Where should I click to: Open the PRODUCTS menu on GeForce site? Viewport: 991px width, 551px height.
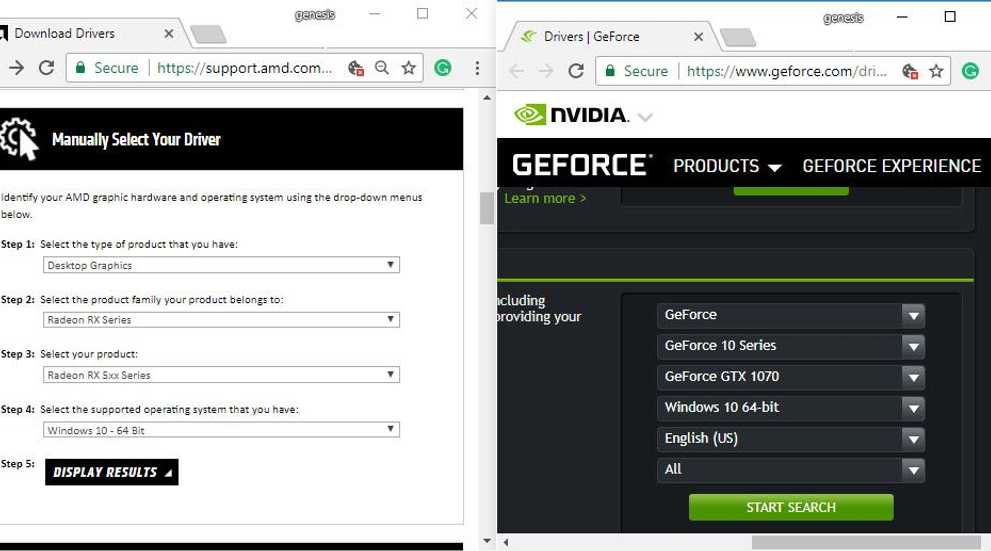[x=726, y=166]
